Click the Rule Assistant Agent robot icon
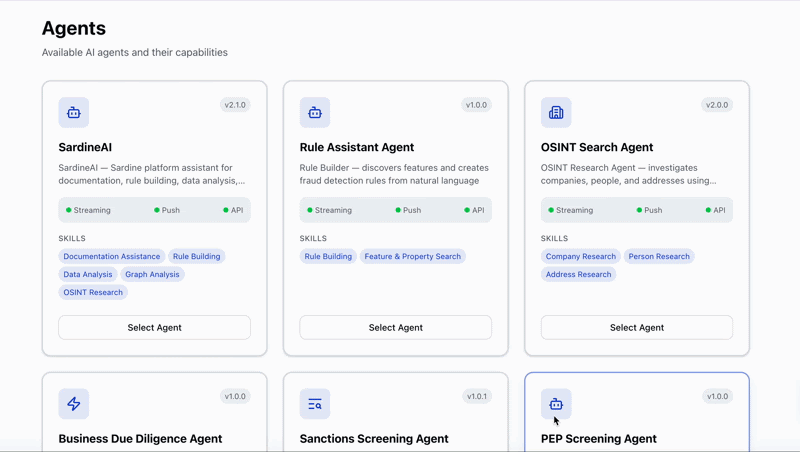The height and width of the screenshot is (452, 800). (315, 112)
